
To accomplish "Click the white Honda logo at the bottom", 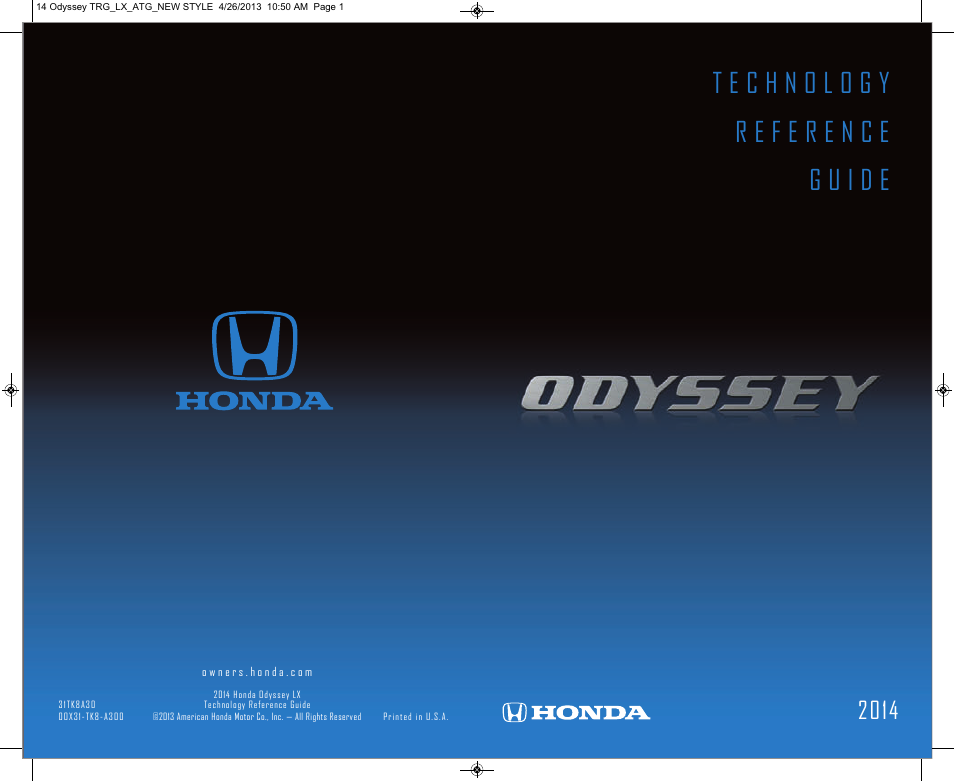I will click(x=576, y=712).
